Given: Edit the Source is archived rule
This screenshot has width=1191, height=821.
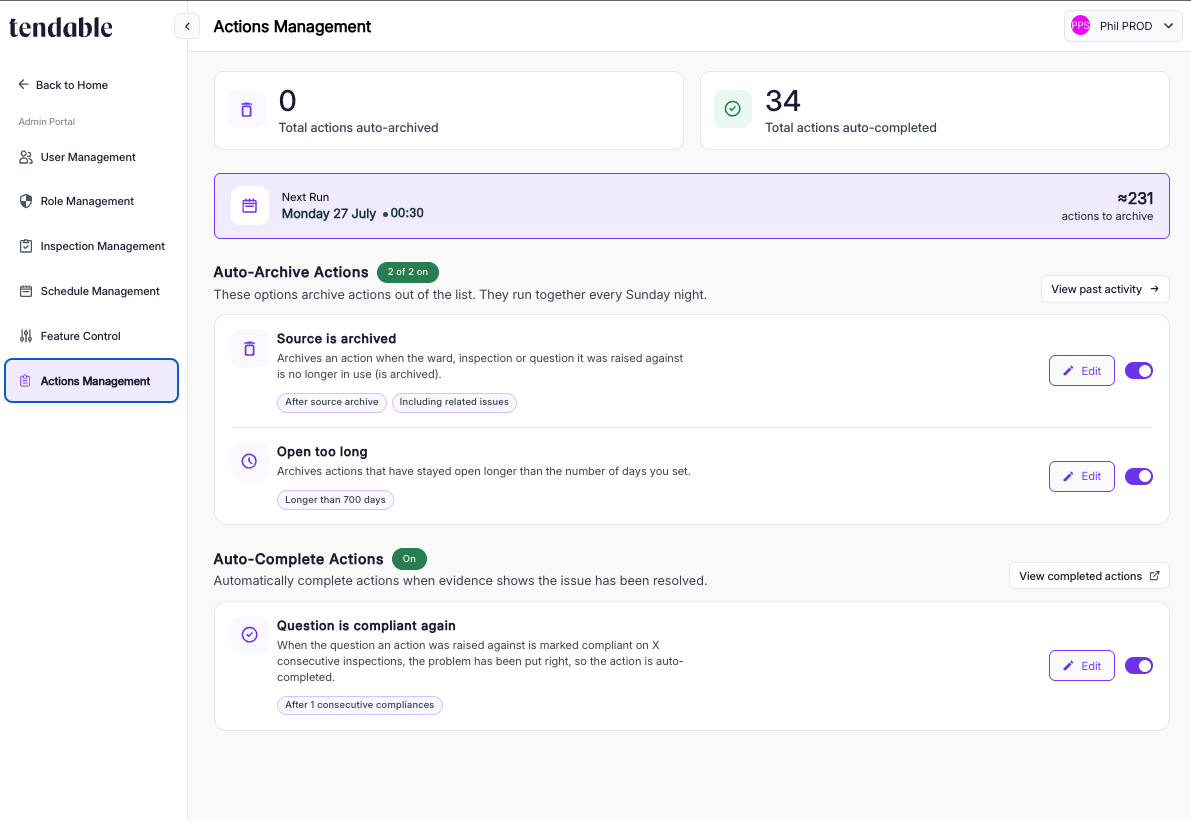Looking at the screenshot, I should pos(1082,371).
